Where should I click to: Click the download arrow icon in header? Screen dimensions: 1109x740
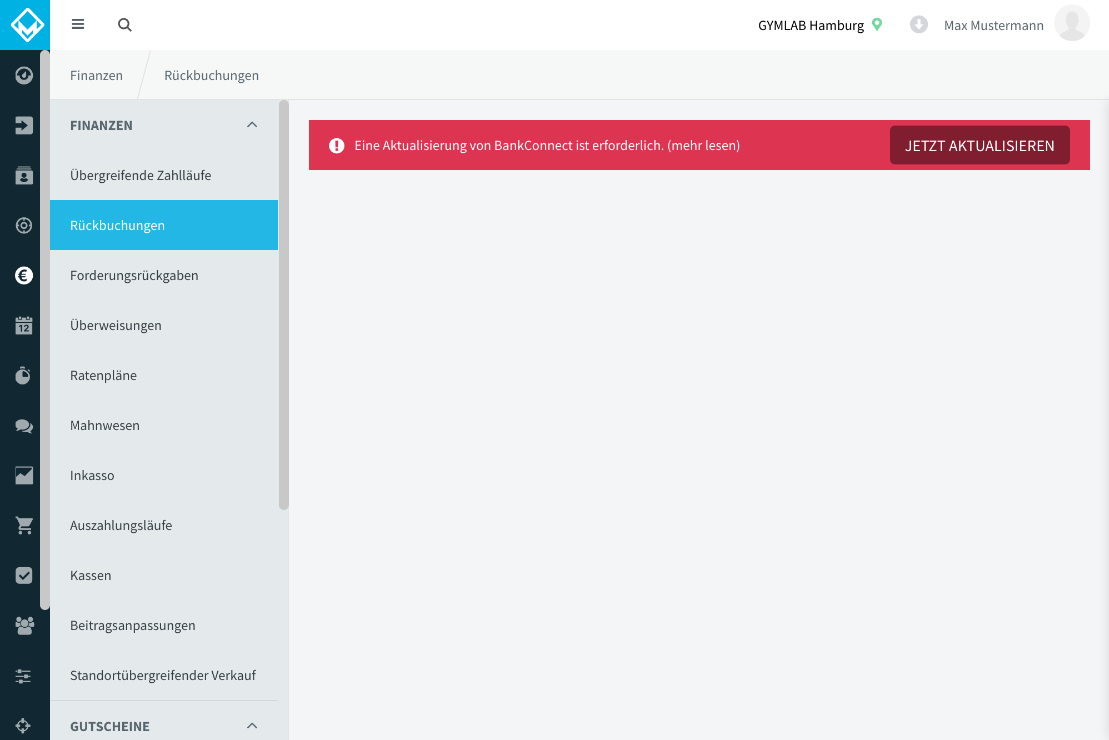[919, 25]
